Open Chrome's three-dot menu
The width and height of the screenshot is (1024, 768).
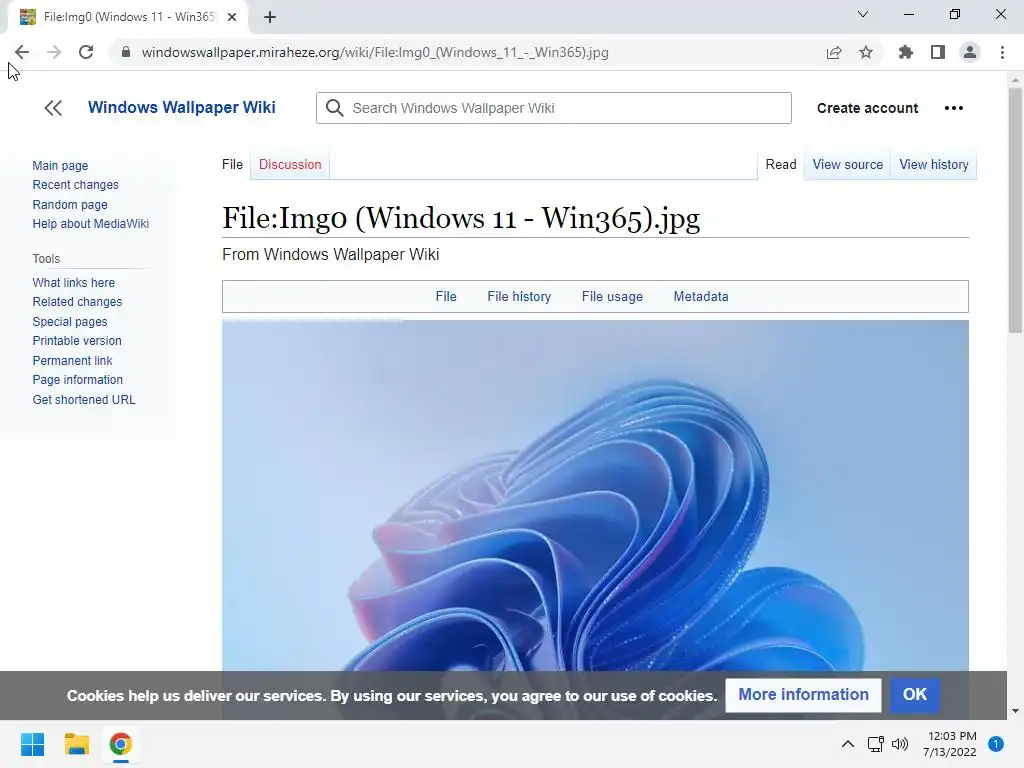[1002, 52]
